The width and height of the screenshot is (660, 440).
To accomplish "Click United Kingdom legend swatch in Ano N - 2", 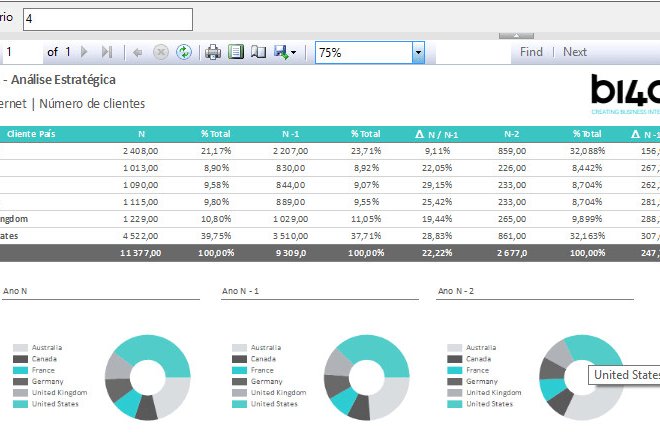I will click(x=455, y=393).
